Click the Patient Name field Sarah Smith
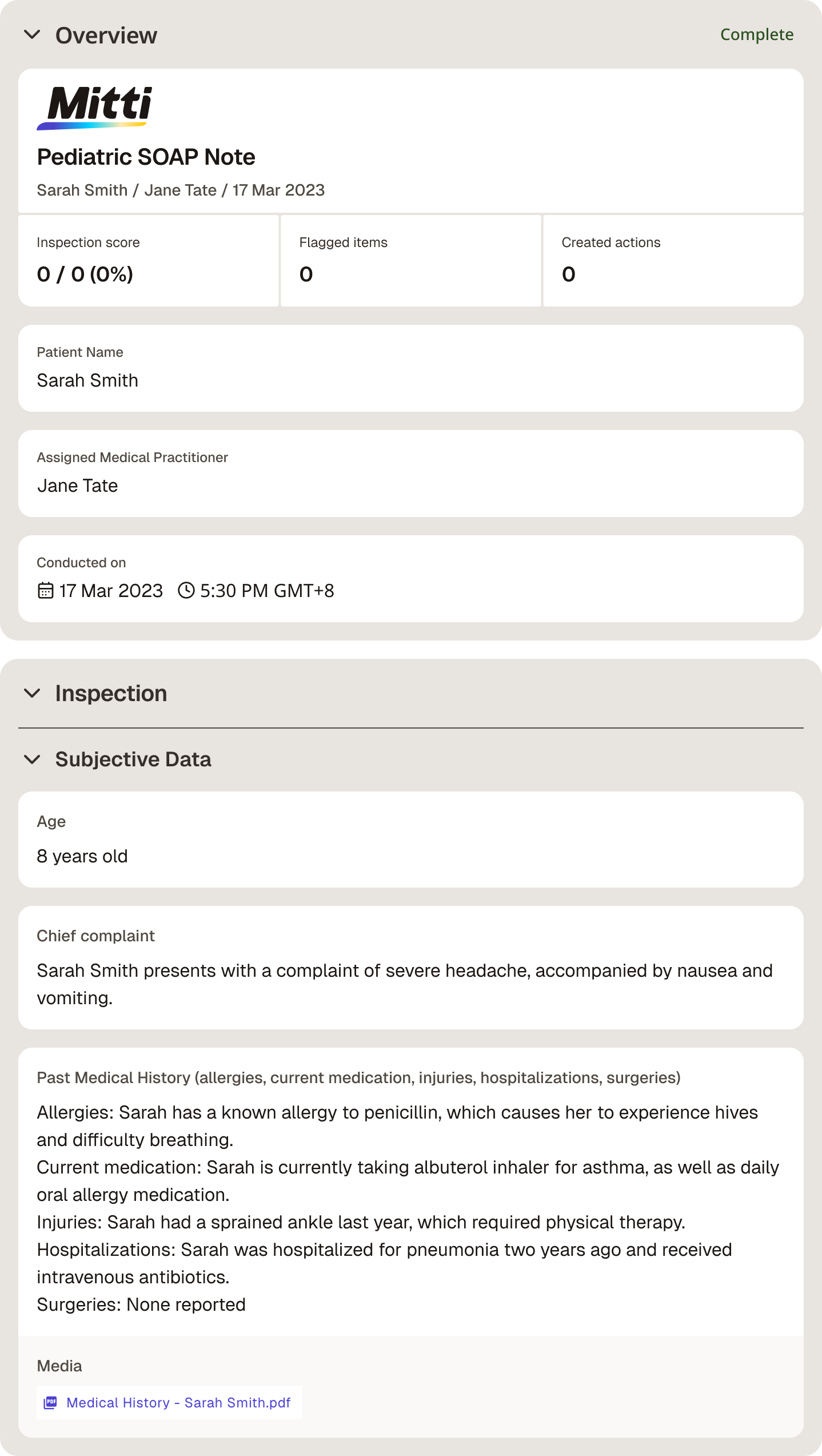Image resolution: width=822 pixels, height=1456 pixels. 411,368
